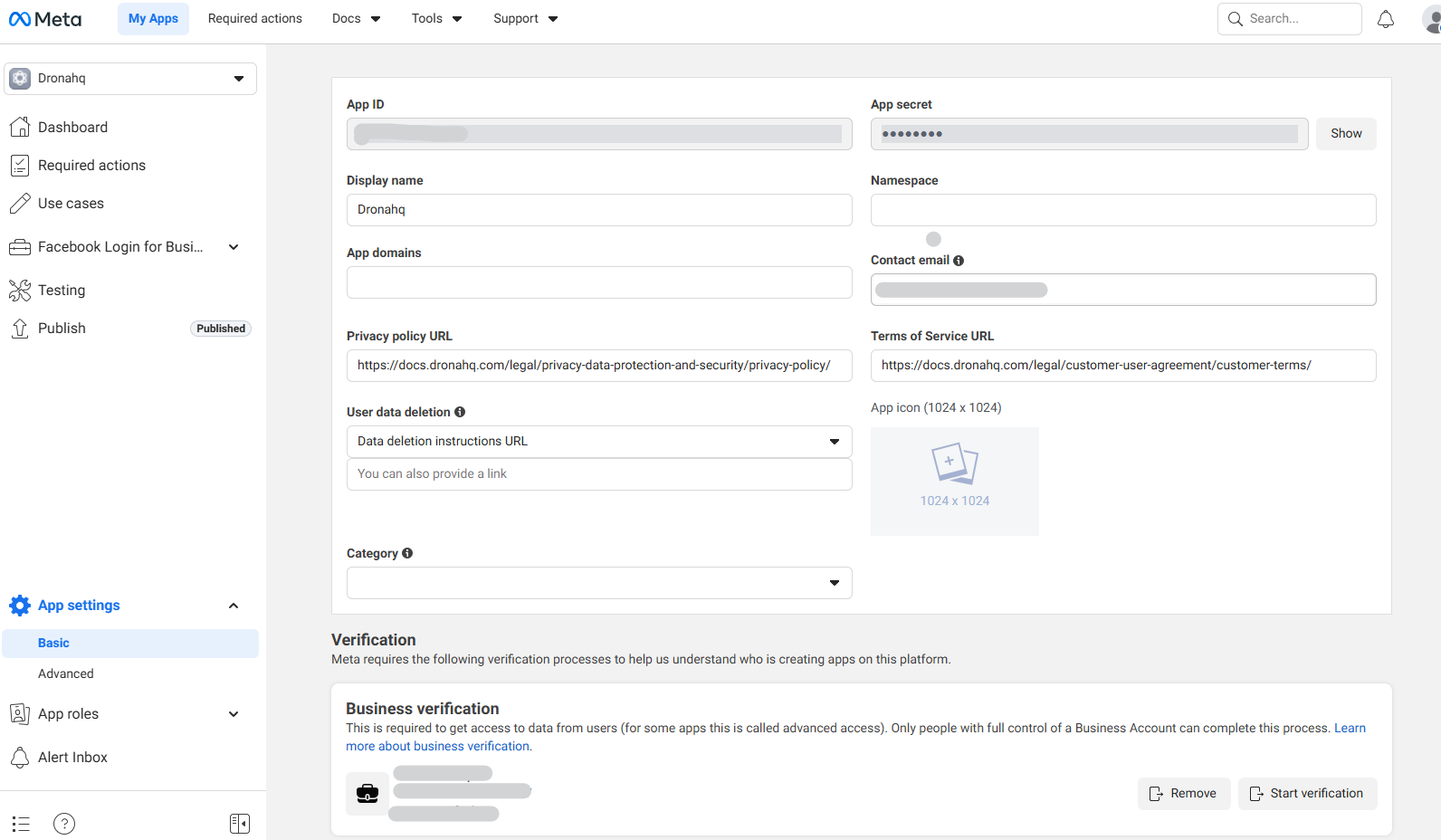
Task: Open the Tools menu
Action: 436,19
